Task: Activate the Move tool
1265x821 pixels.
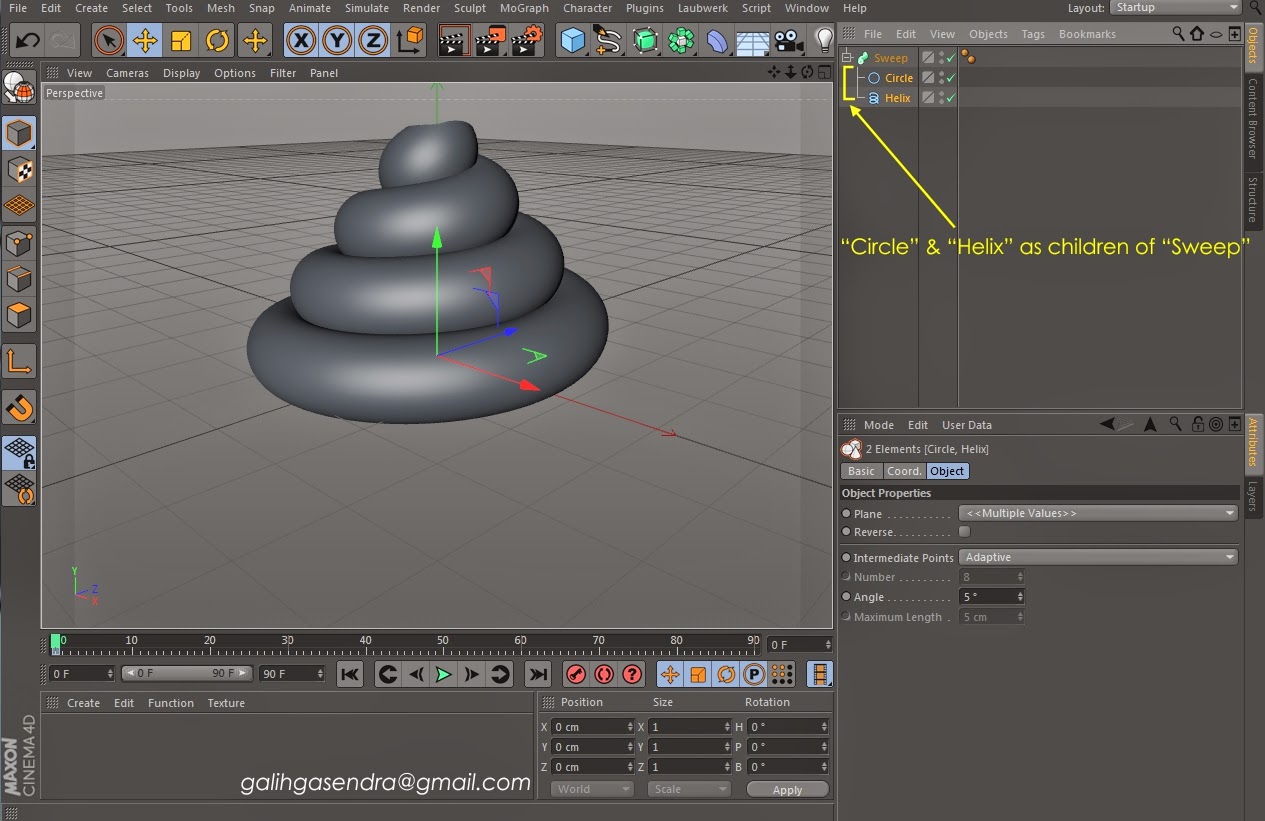Action: 146,41
